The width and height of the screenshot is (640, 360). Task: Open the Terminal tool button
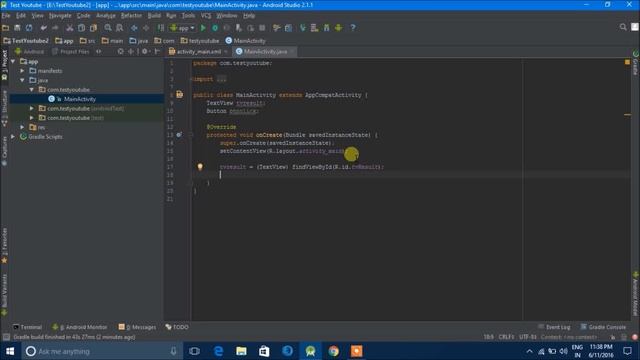point(27,327)
